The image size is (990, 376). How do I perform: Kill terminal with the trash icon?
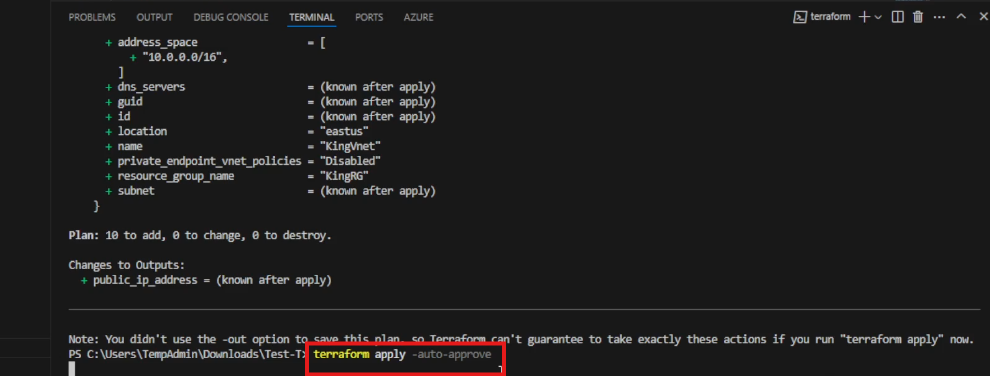[x=919, y=17]
